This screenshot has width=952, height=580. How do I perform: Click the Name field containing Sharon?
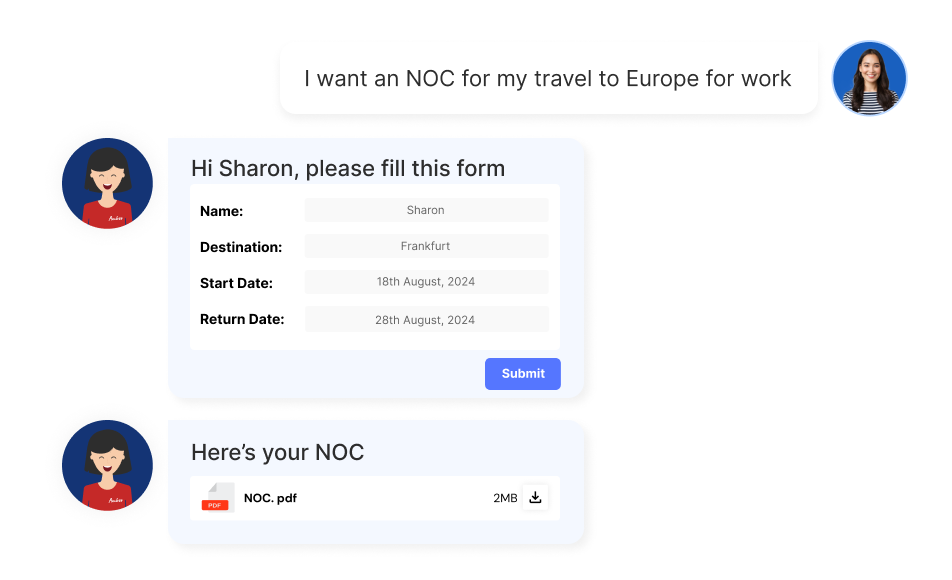(426, 210)
